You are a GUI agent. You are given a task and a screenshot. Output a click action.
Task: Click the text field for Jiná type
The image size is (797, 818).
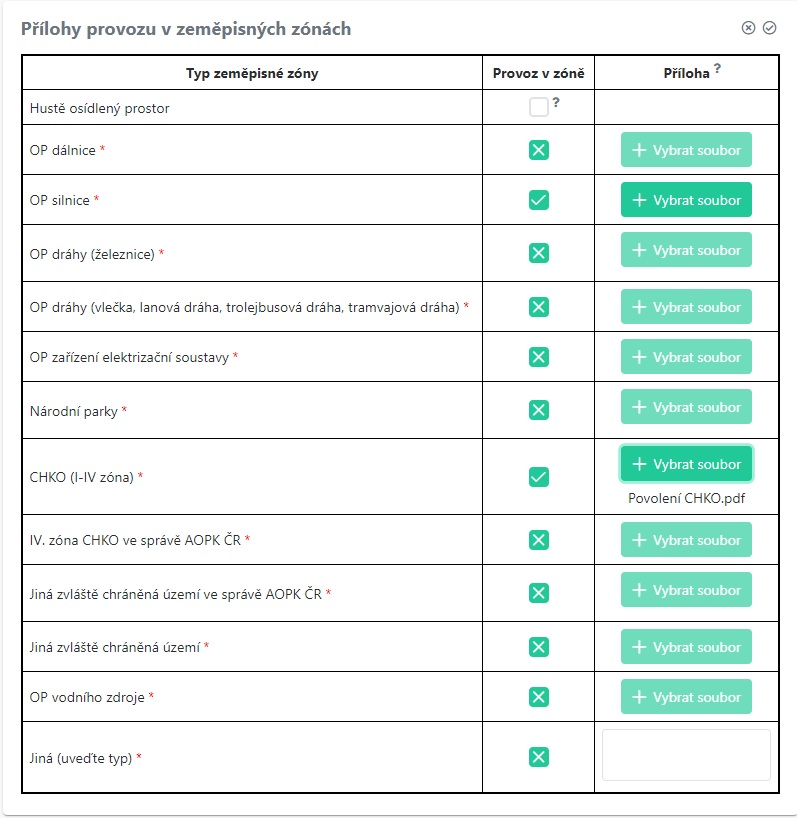coord(686,755)
